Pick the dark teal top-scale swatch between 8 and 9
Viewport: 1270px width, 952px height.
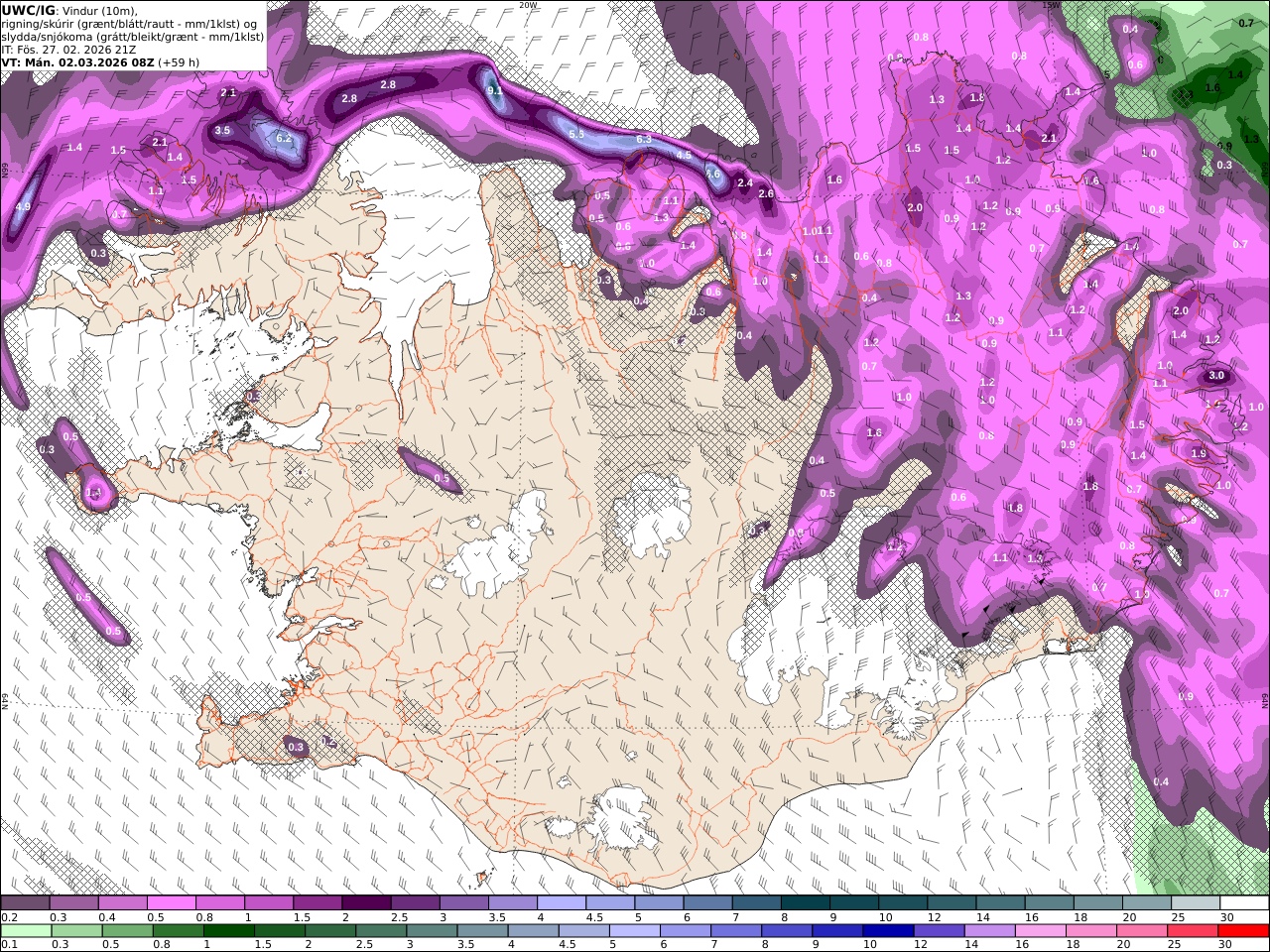tap(805, 903)
